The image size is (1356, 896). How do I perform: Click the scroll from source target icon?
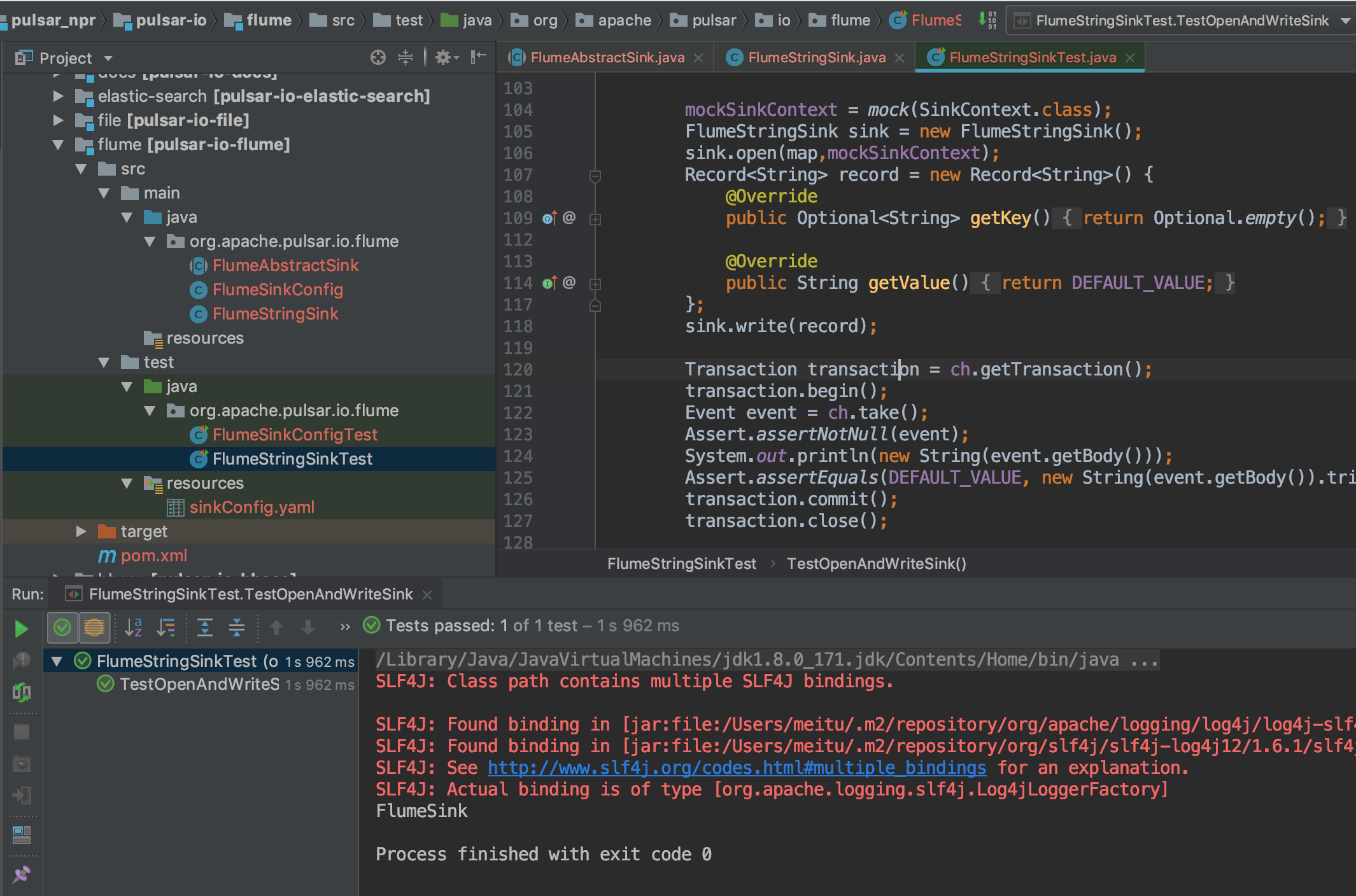[378, 58]
